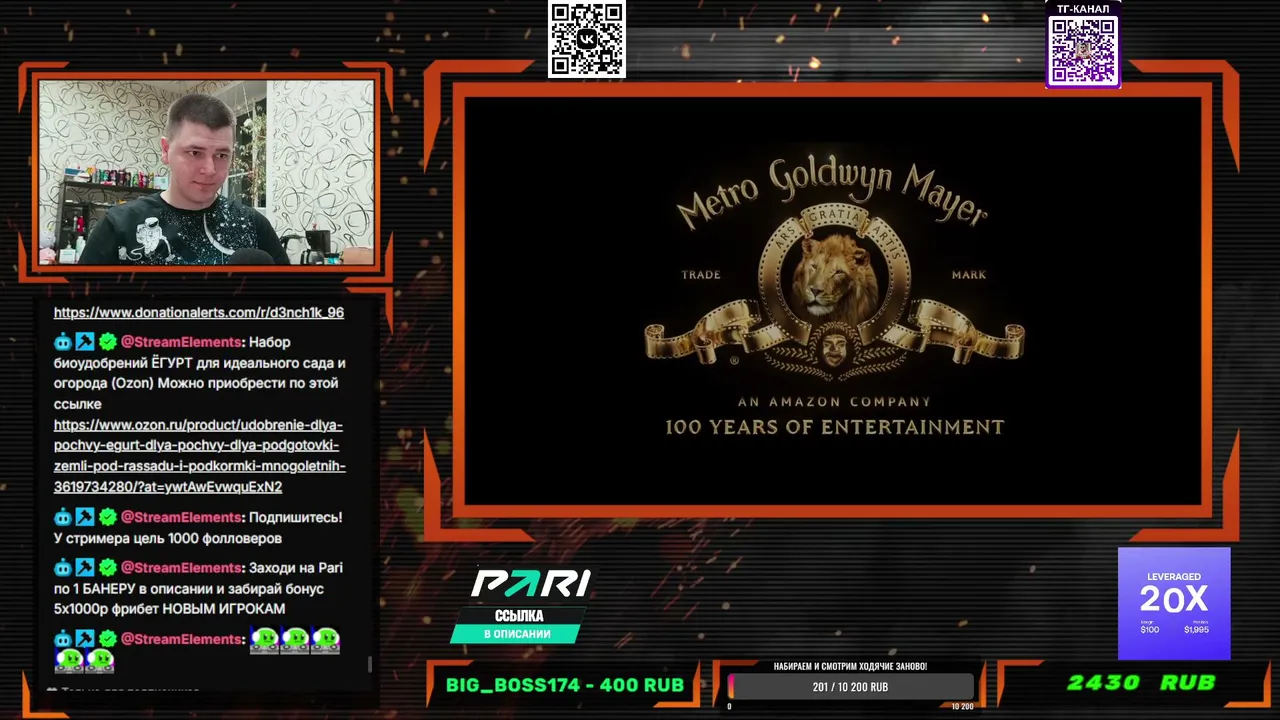Click 'Metro Goldwyn Mayer' title in video
The height and width of the screenshot is (720, 1280).
tap(832, 192)
